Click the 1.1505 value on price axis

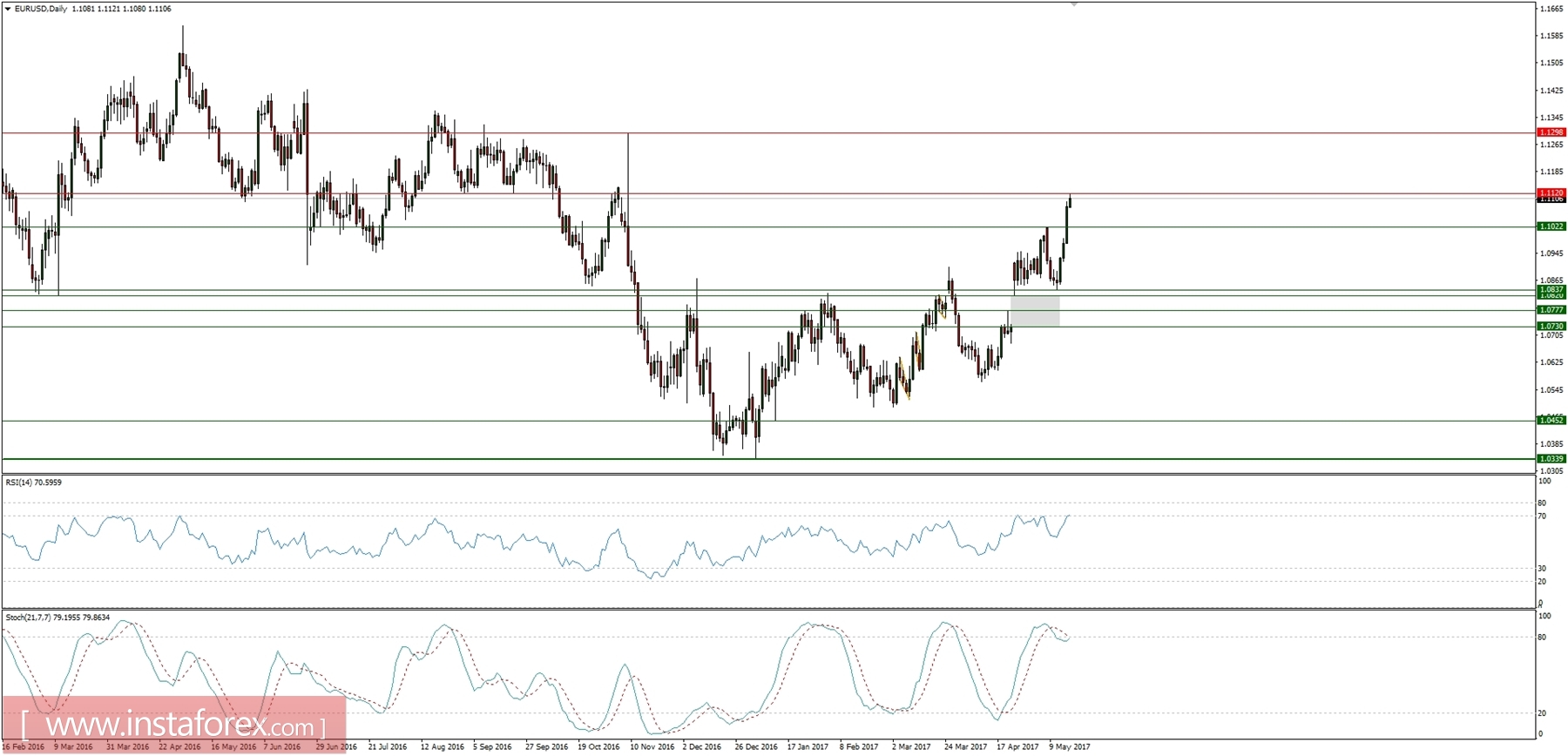pos(1551,63)
